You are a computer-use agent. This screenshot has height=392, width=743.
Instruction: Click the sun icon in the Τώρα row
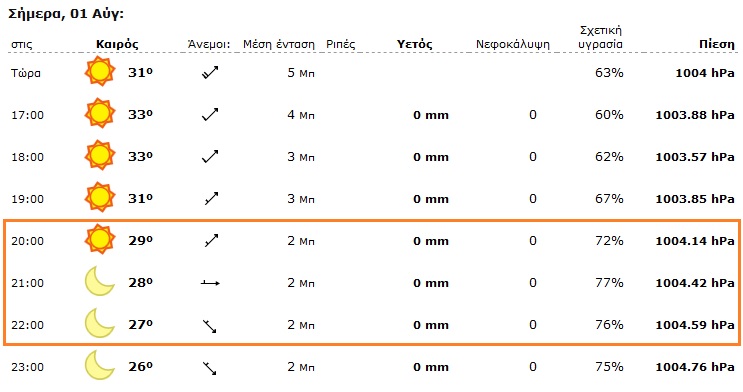tap(100, 71)
